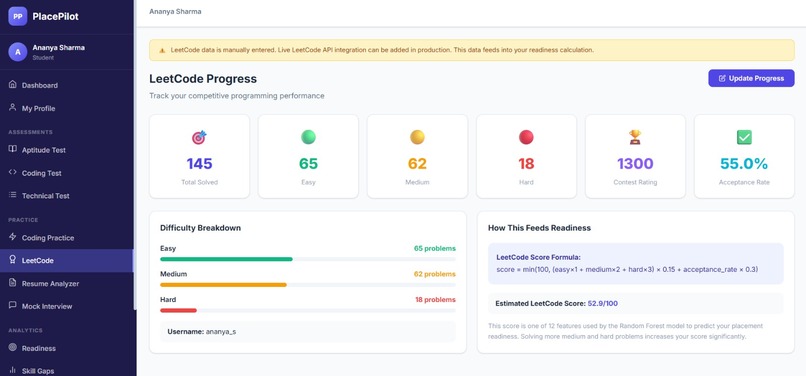Click the Student role label in sidebar
806x376 pixels.
(x=43, y=58)
